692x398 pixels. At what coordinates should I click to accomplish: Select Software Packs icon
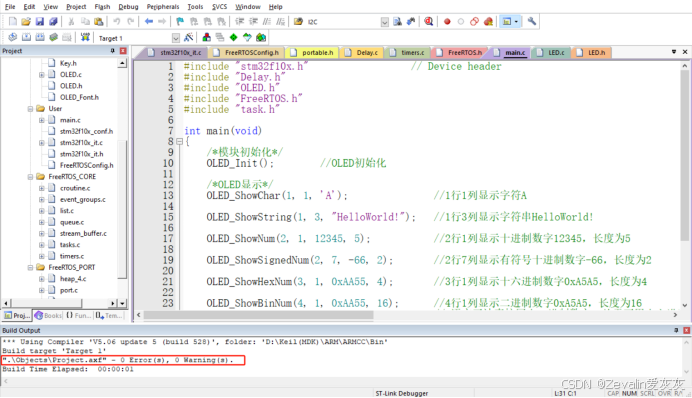pos(247,38)
